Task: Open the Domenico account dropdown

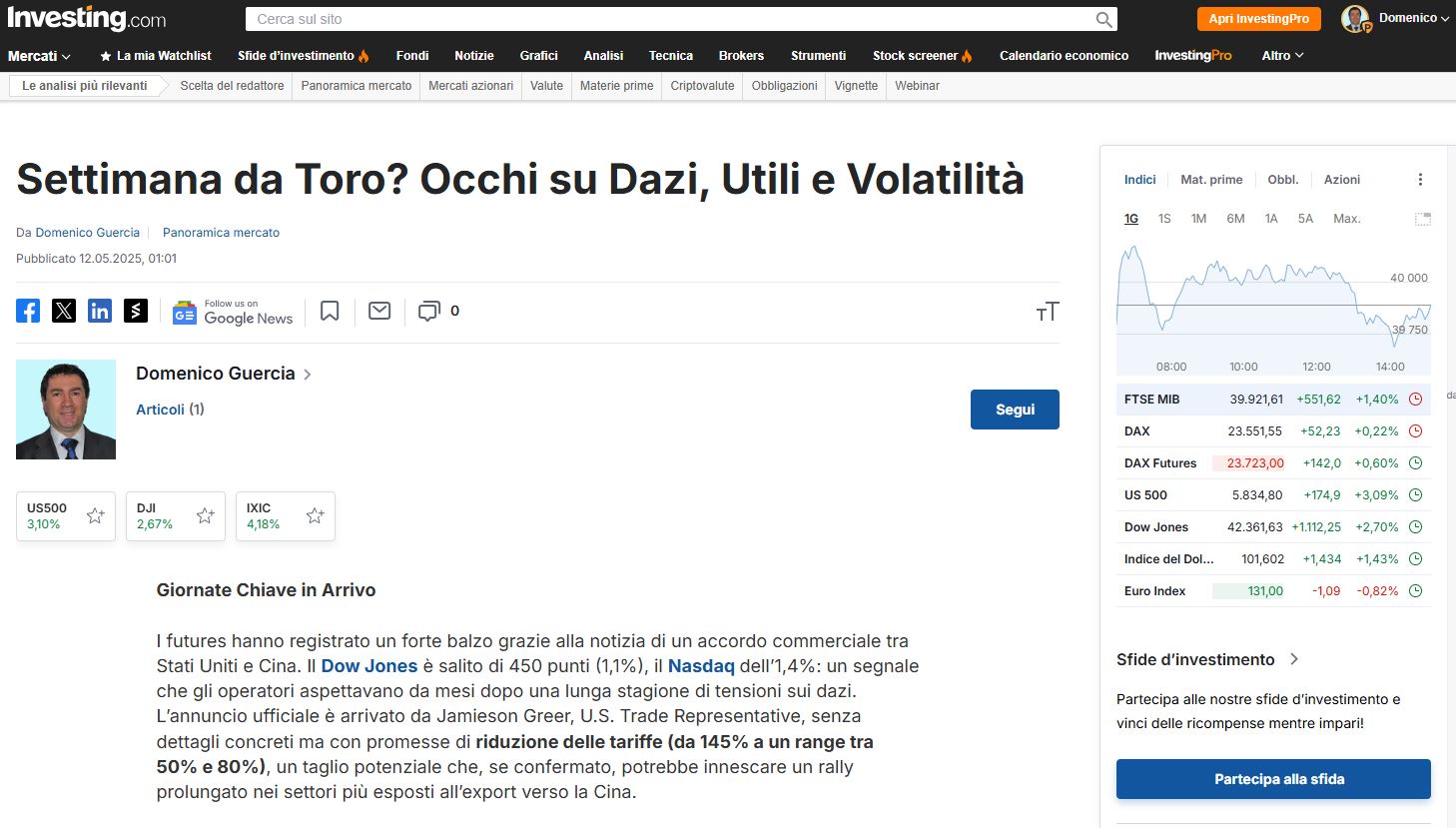Action: [1414, 18]
